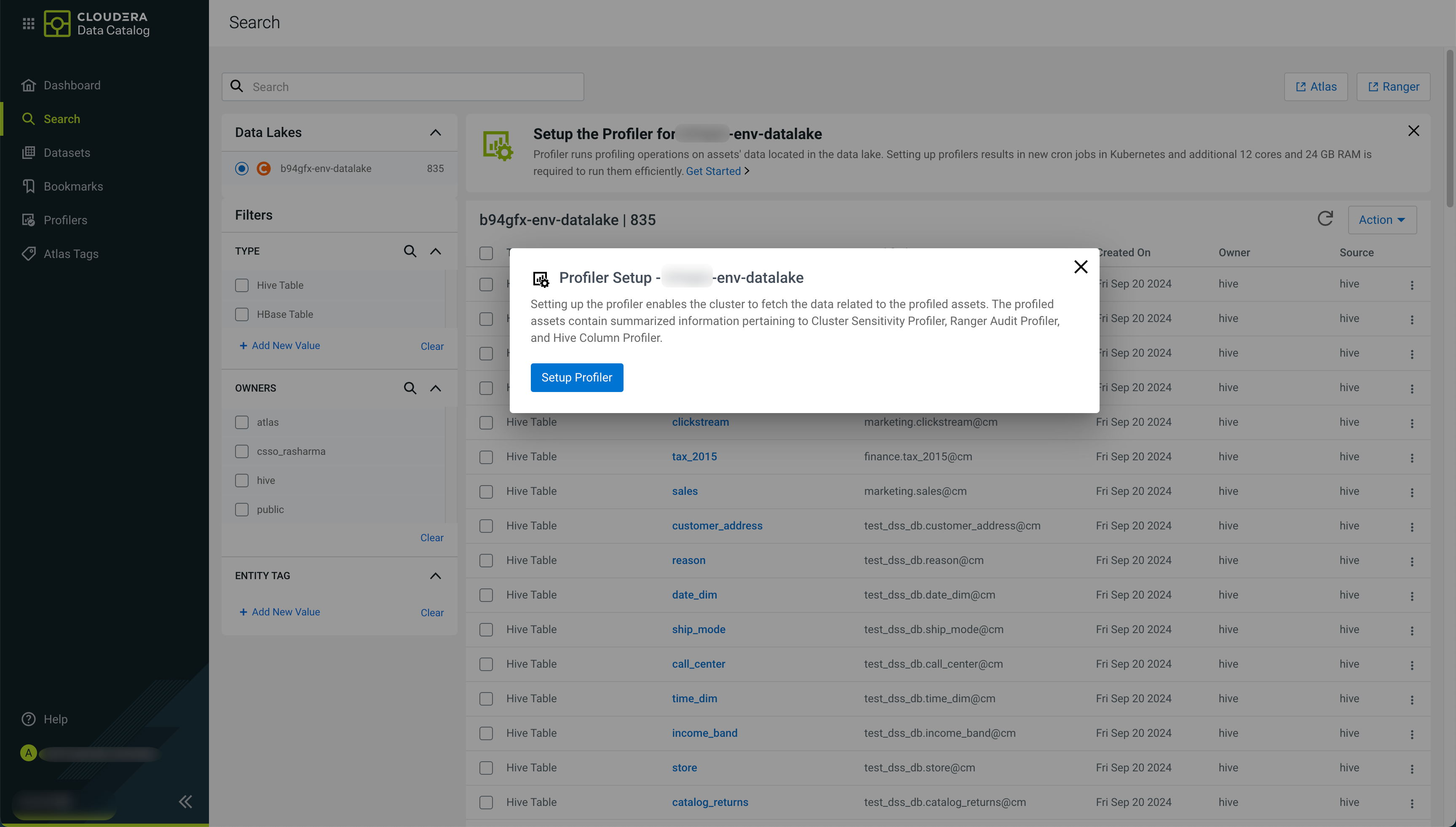Click the search icon in OWNERS filter
1456x827 pixels.
coord(410,388)
